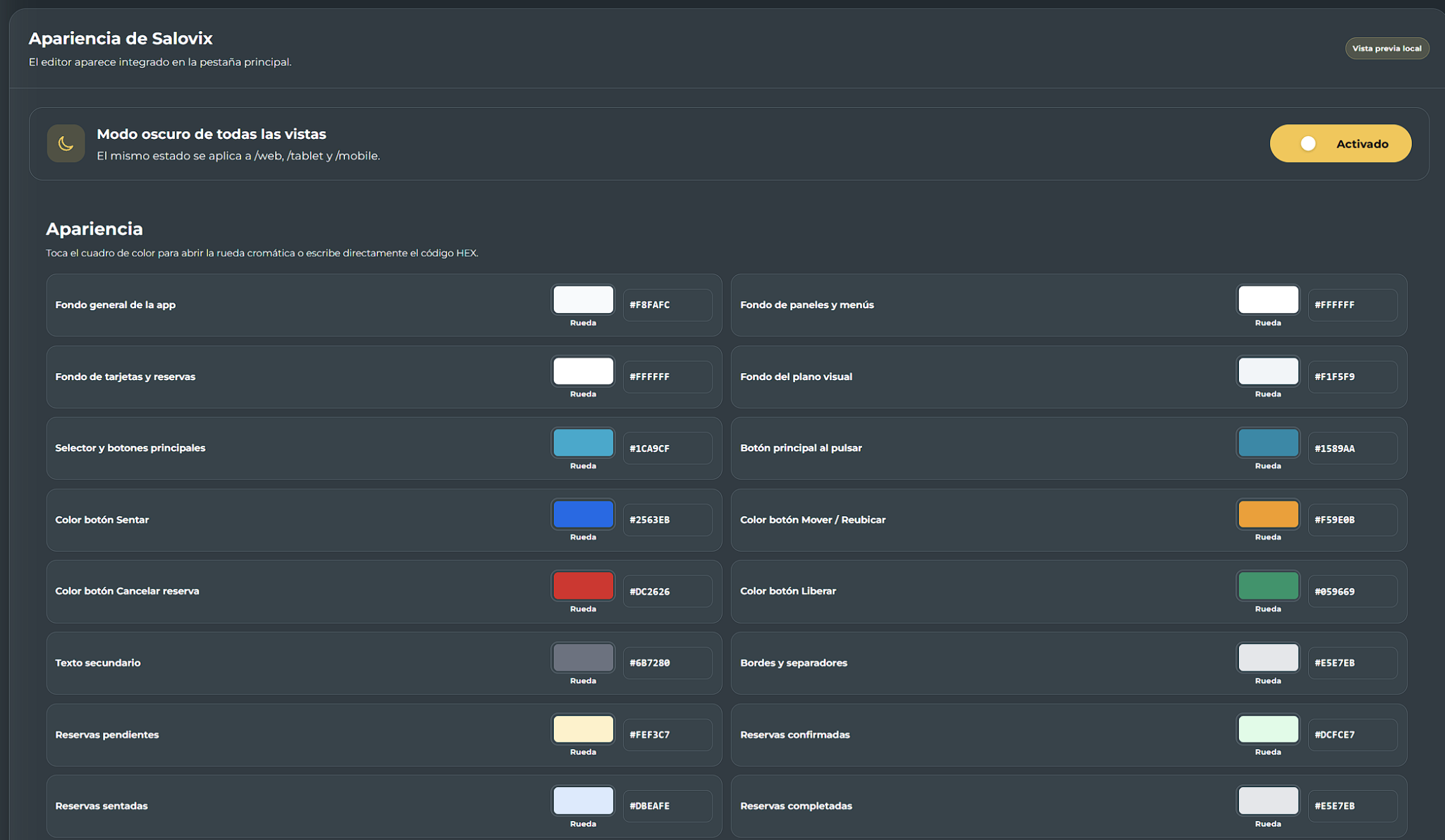Open the Reservas confirmadas color swatch
Image resolution: width=1445 pixels, height=840 pixels.
click(1268, 729)
